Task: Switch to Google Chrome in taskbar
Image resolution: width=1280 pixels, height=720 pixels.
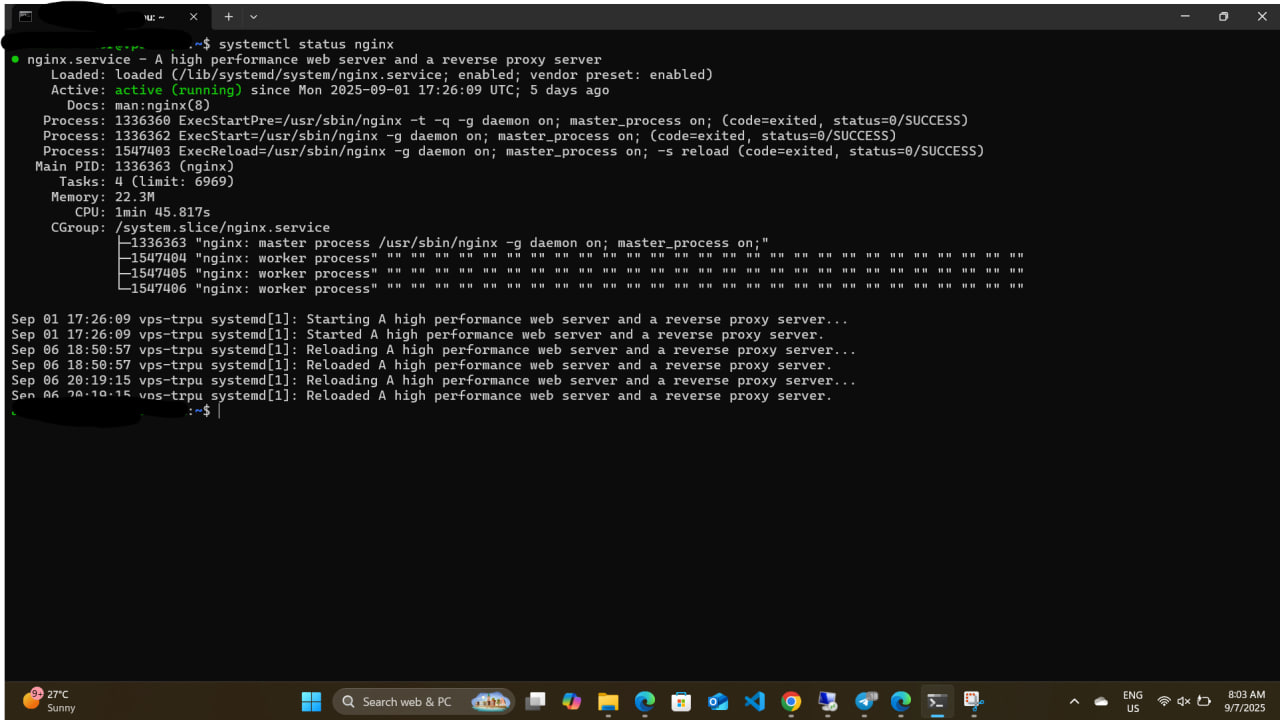Action: point(791,701)
